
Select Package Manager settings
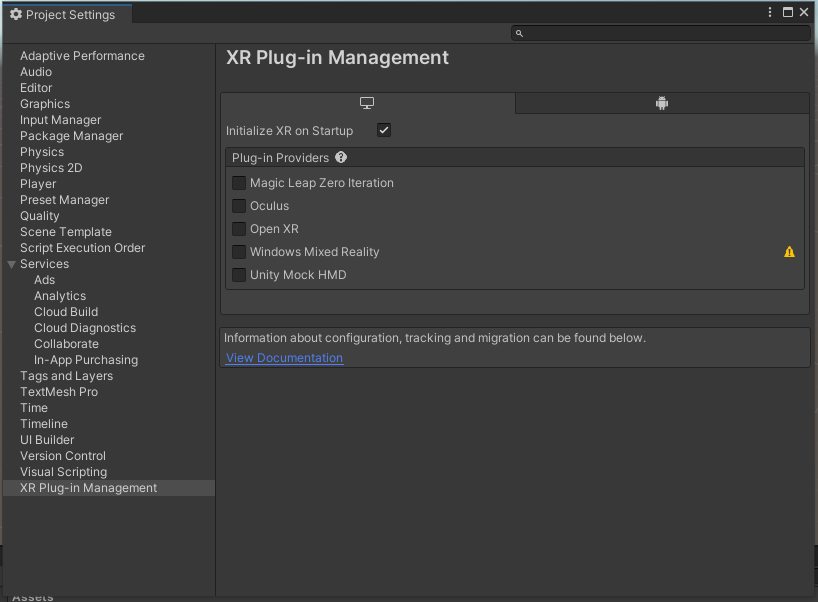(71, 136)
